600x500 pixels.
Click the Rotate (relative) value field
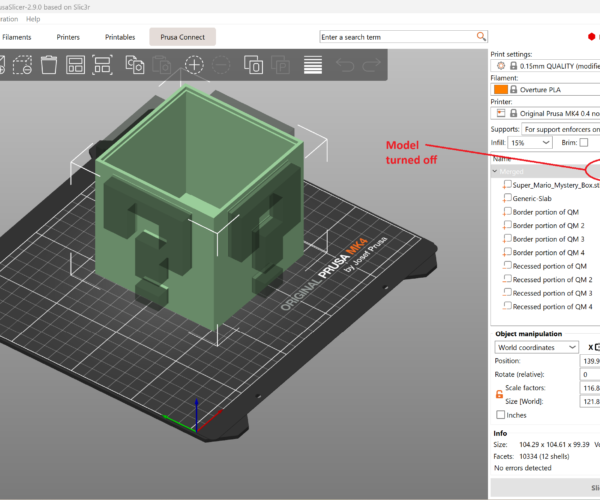click(590, 374)
